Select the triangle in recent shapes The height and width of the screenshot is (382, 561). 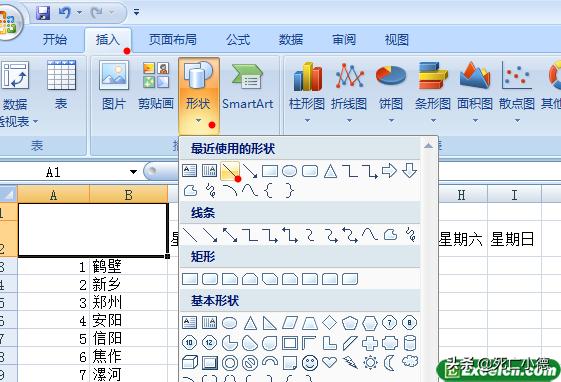click(330, 171)
